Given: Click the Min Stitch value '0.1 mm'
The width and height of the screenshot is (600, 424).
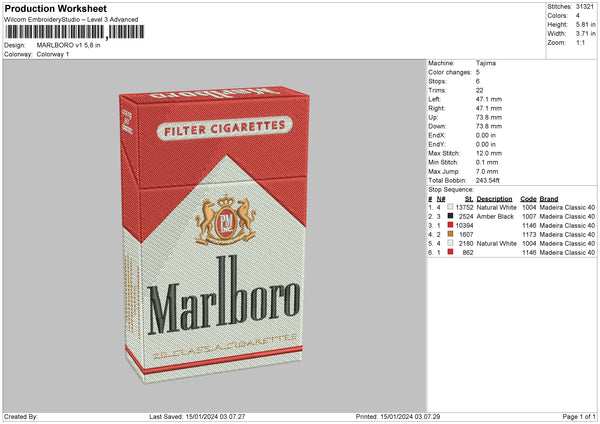Looking at the screenshot, I should 487,162.
